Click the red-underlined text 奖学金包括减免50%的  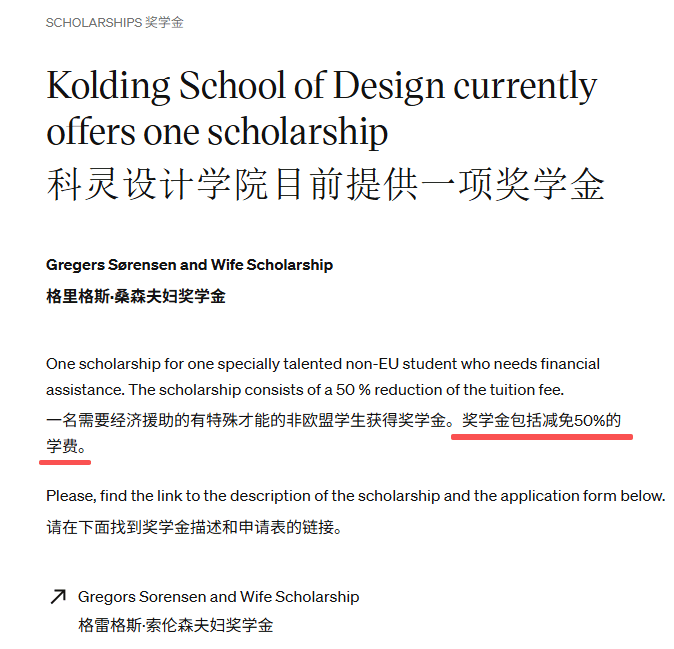click(541, 420)
